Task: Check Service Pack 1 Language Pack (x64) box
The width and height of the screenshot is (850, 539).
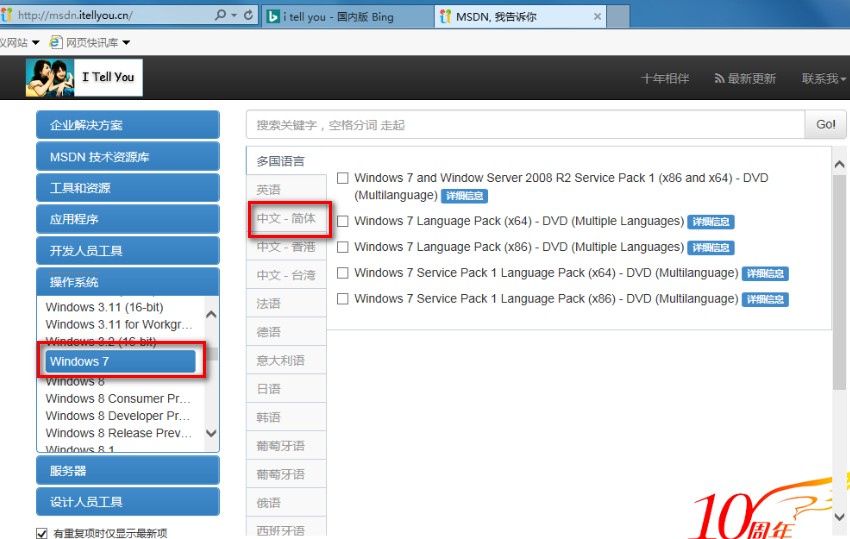Action: pos(343,273)
